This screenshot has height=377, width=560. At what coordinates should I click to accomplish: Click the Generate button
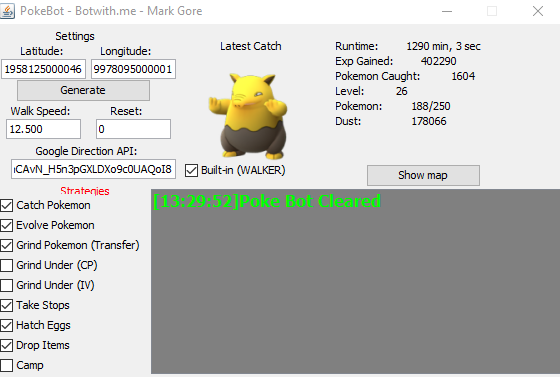click(83, 90)
